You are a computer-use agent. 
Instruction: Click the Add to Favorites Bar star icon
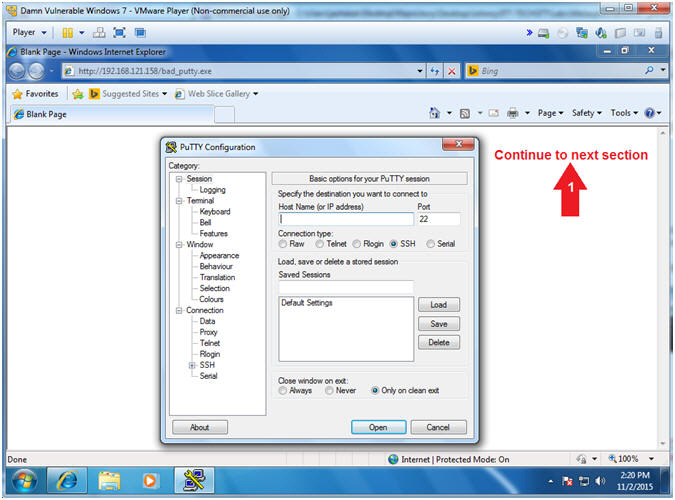(78, 94)
